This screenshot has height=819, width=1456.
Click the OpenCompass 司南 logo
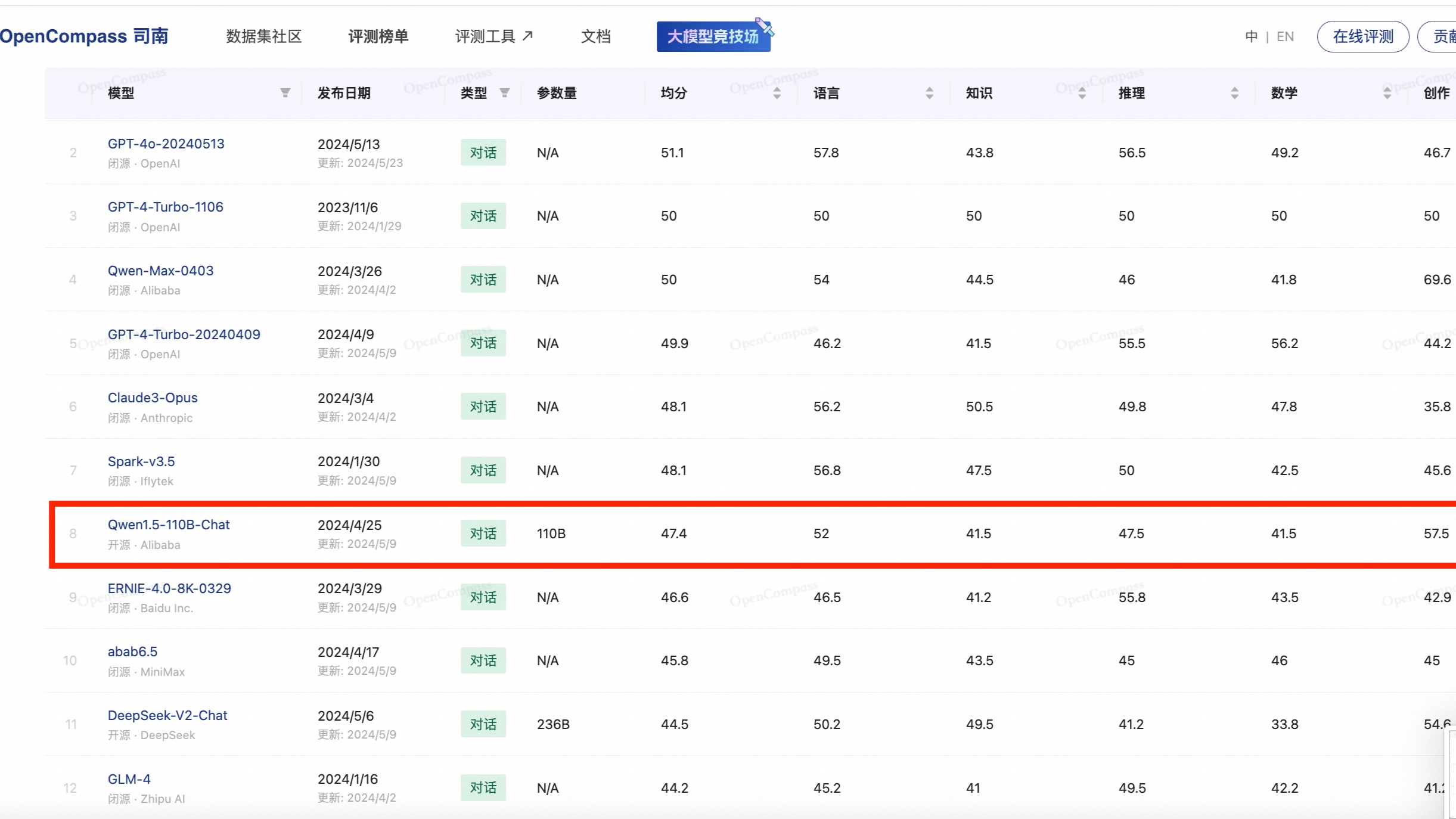coord(84,36)
